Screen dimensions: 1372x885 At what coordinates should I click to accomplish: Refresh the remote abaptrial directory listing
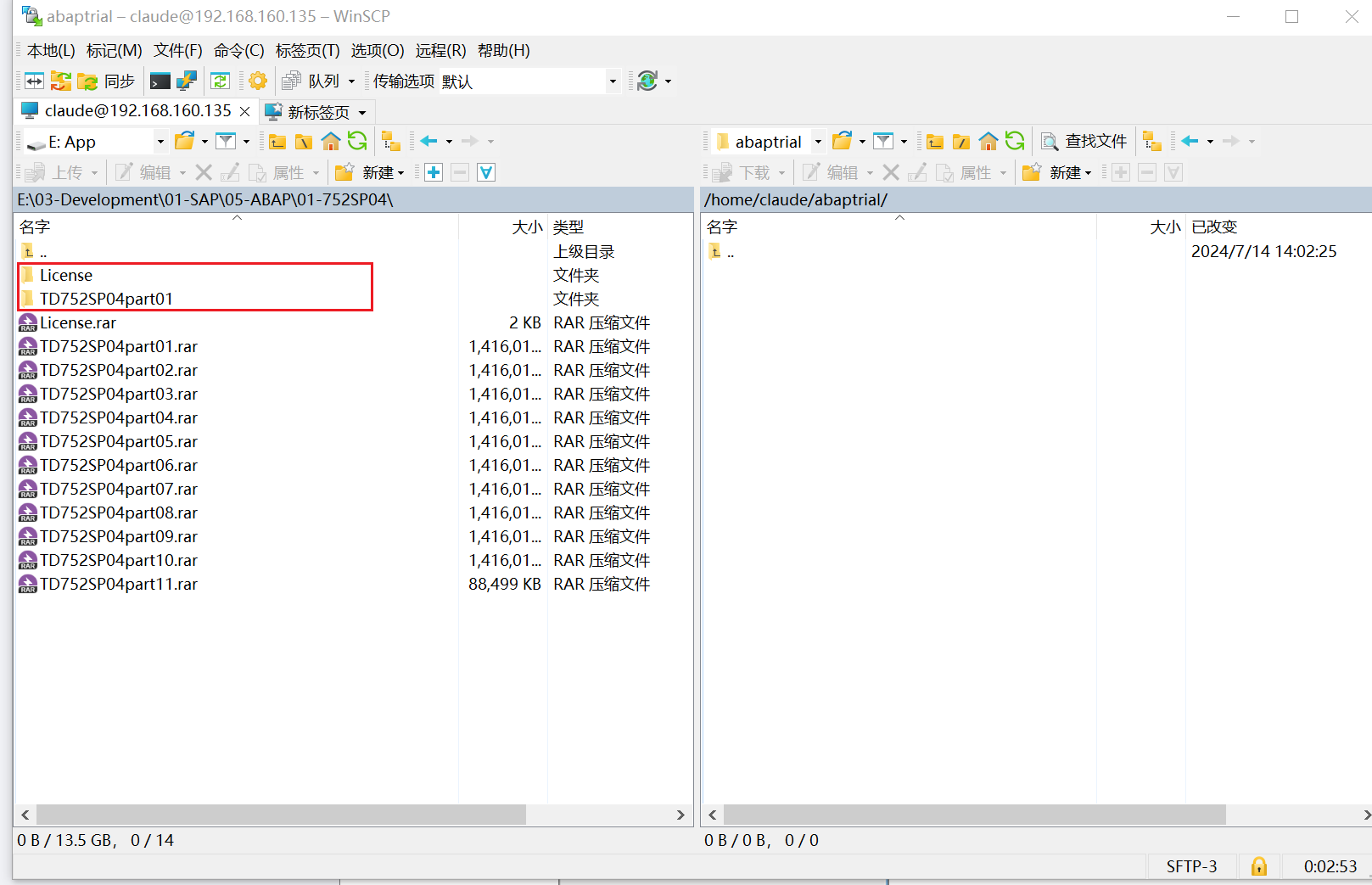(x=1015, y=142)
